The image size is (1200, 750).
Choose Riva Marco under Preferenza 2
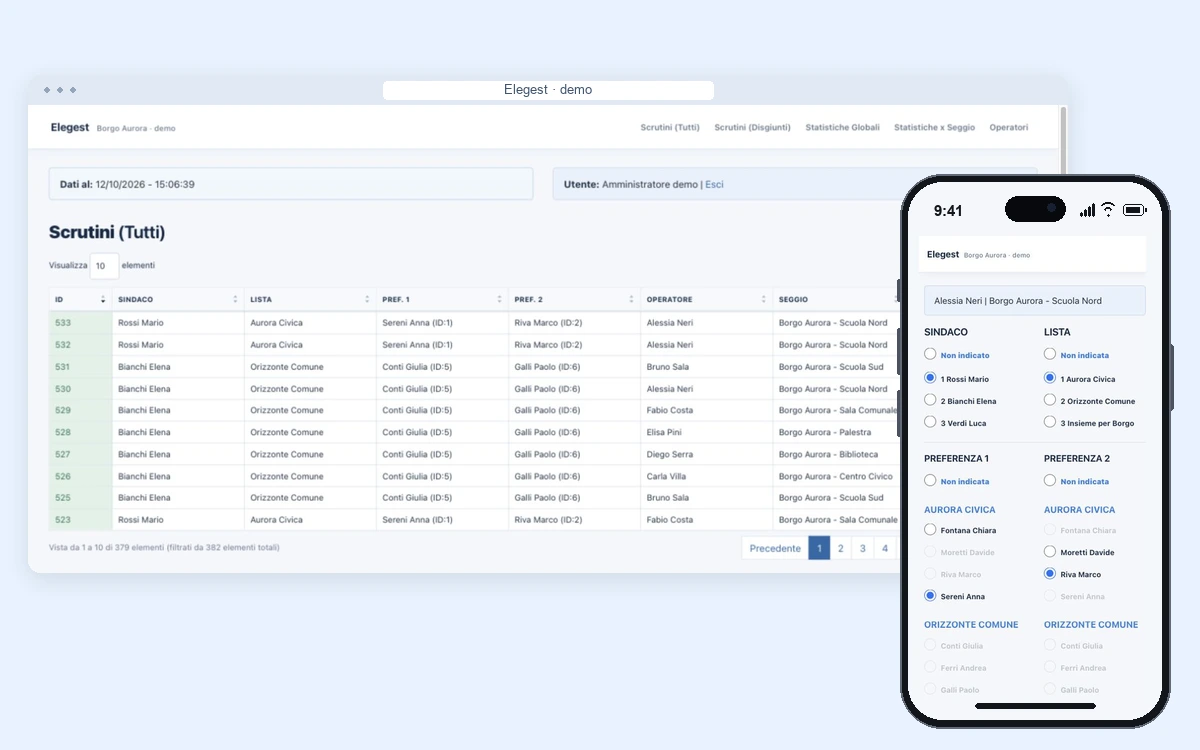[x=1050, y=574]
